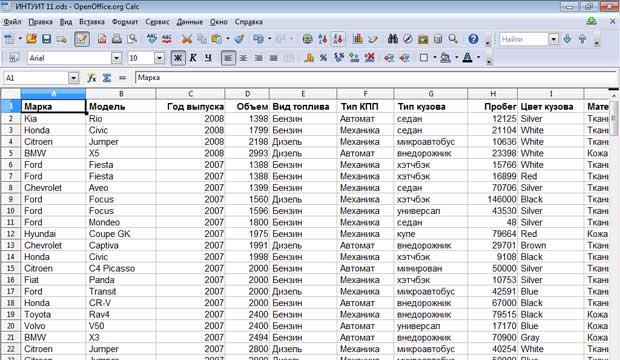Save the document with floppy icon
This screenshot has height=360, width=620.
click(x=46, y=39)
